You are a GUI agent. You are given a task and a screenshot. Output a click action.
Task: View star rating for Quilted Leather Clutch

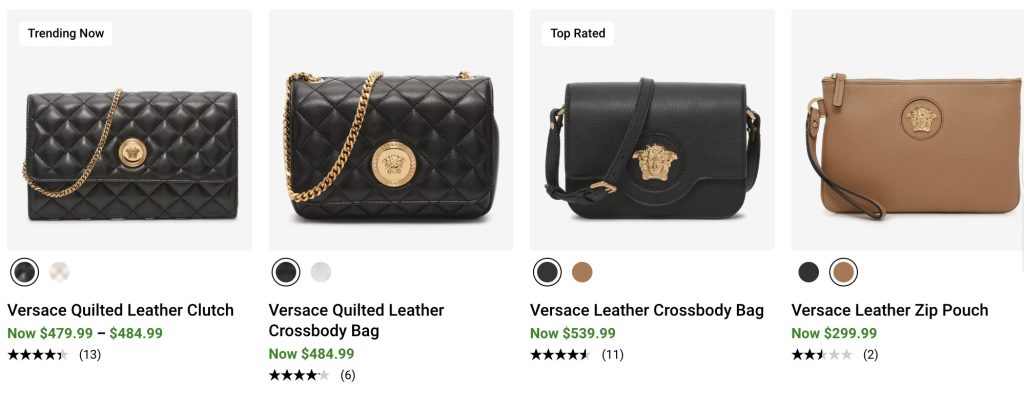click(x=38, y=354)
